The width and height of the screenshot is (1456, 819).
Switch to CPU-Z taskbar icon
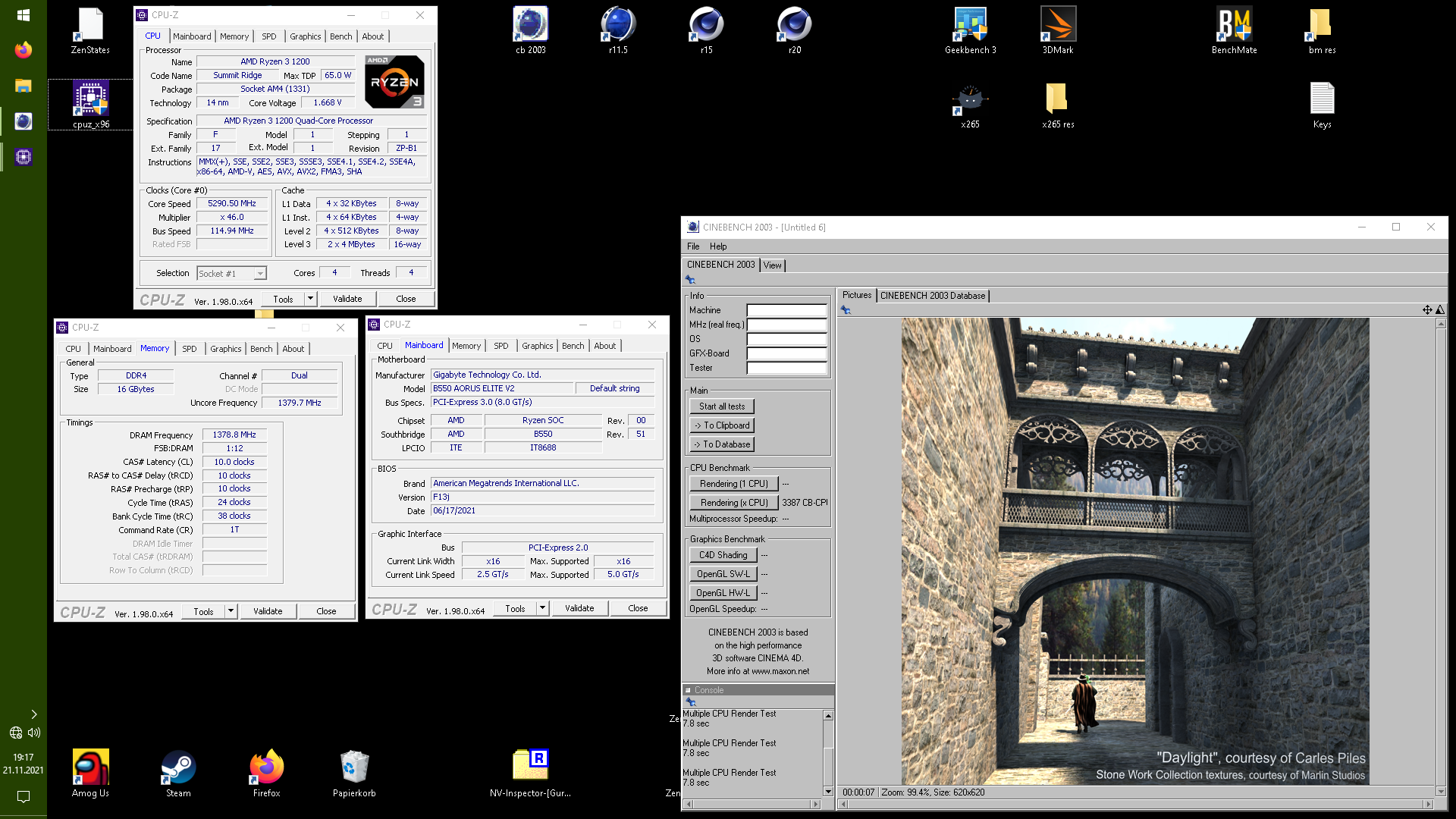(x=23, y=157)
